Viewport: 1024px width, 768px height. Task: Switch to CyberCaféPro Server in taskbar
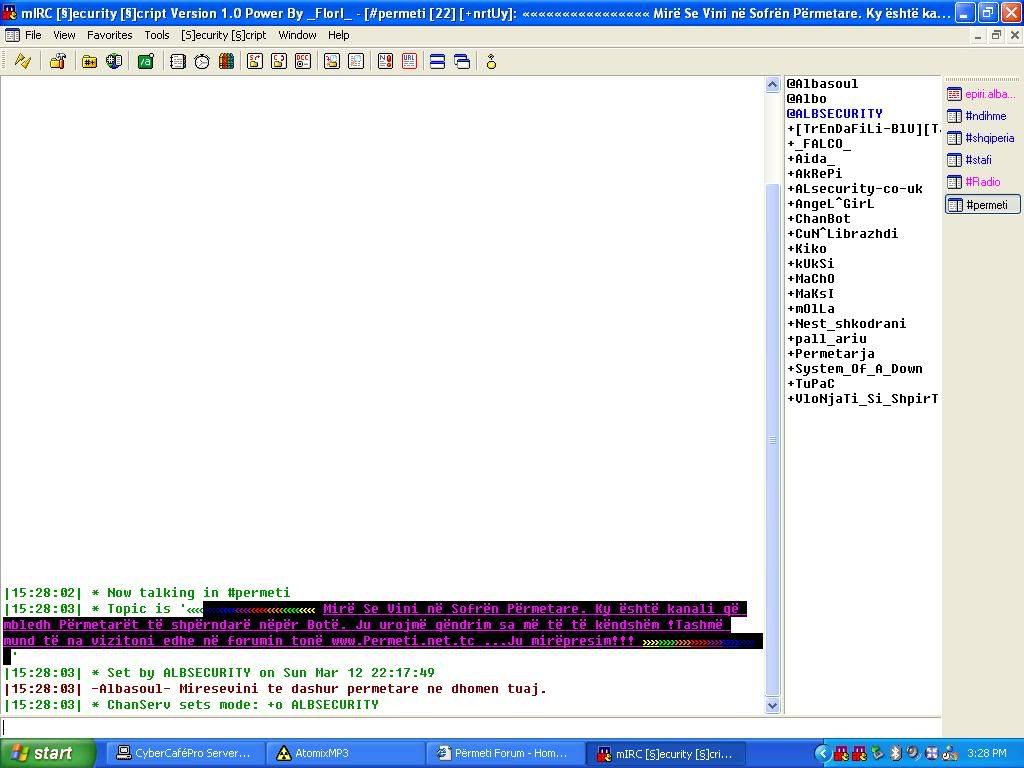click(x=184, y=753)
